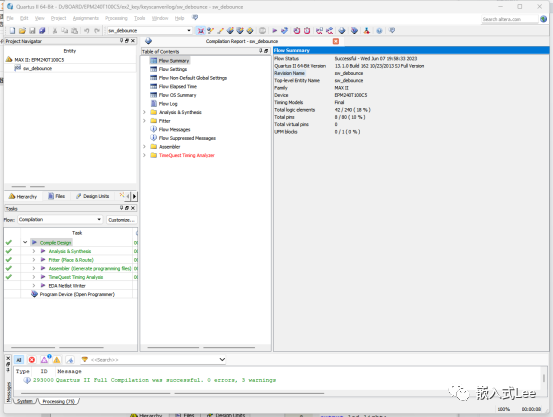The height and width of the screenshot is (417, 553).
Task: Expand the Fitter report folder
Action: 144,121
